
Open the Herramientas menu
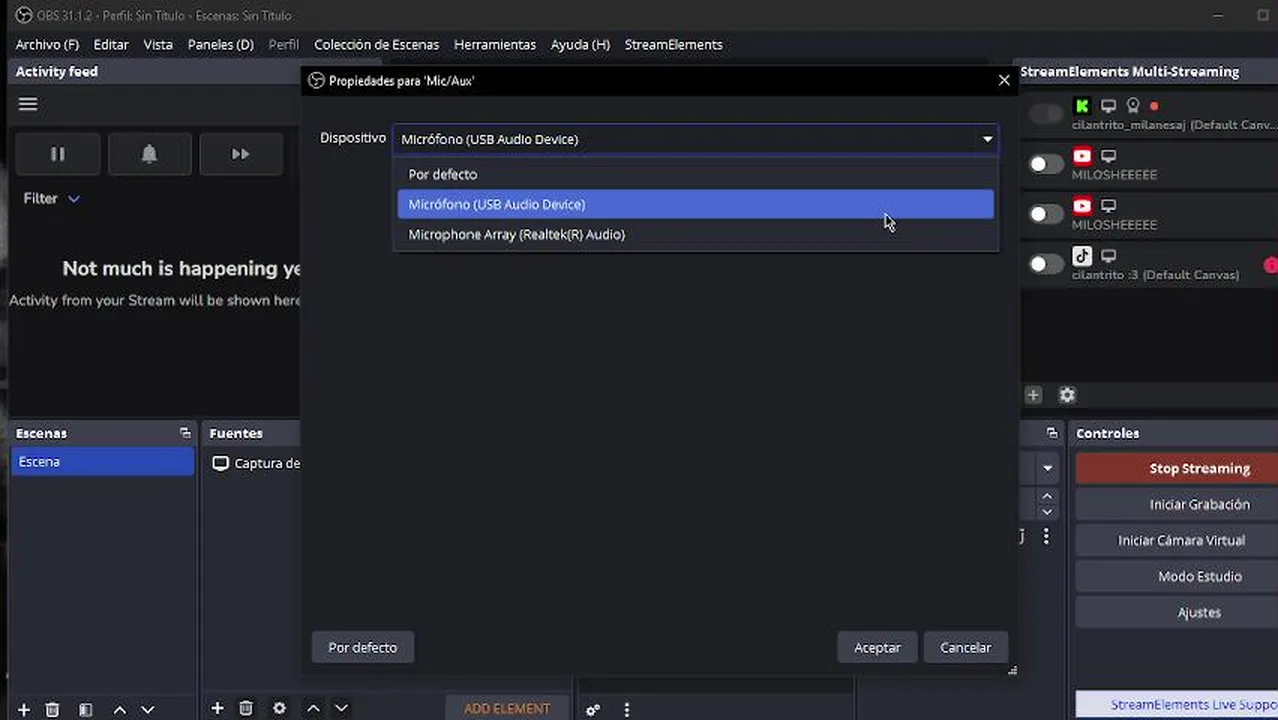495,45
